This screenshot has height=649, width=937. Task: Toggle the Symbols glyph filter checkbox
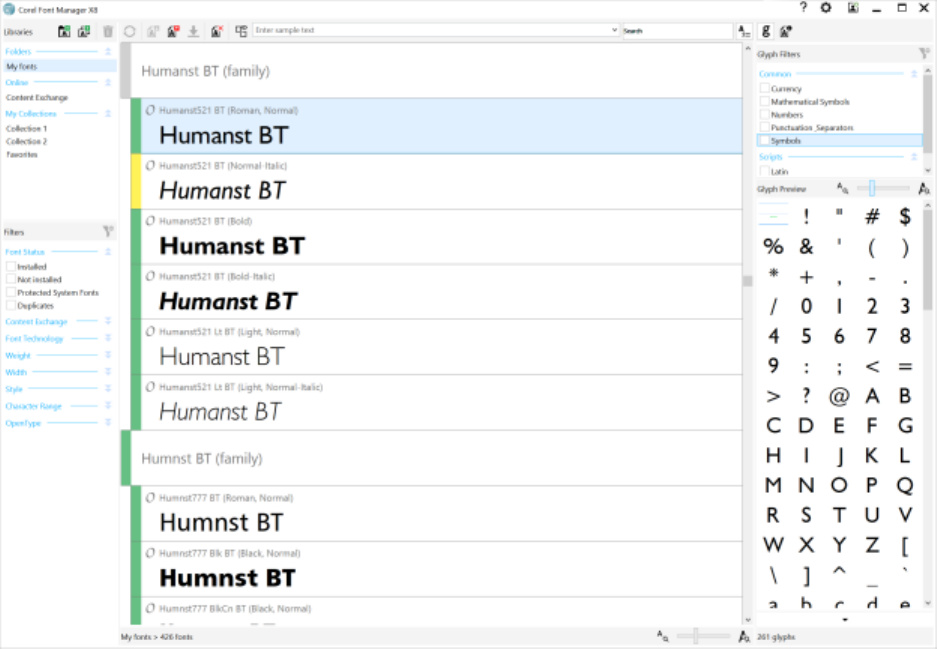pos(764,140)
